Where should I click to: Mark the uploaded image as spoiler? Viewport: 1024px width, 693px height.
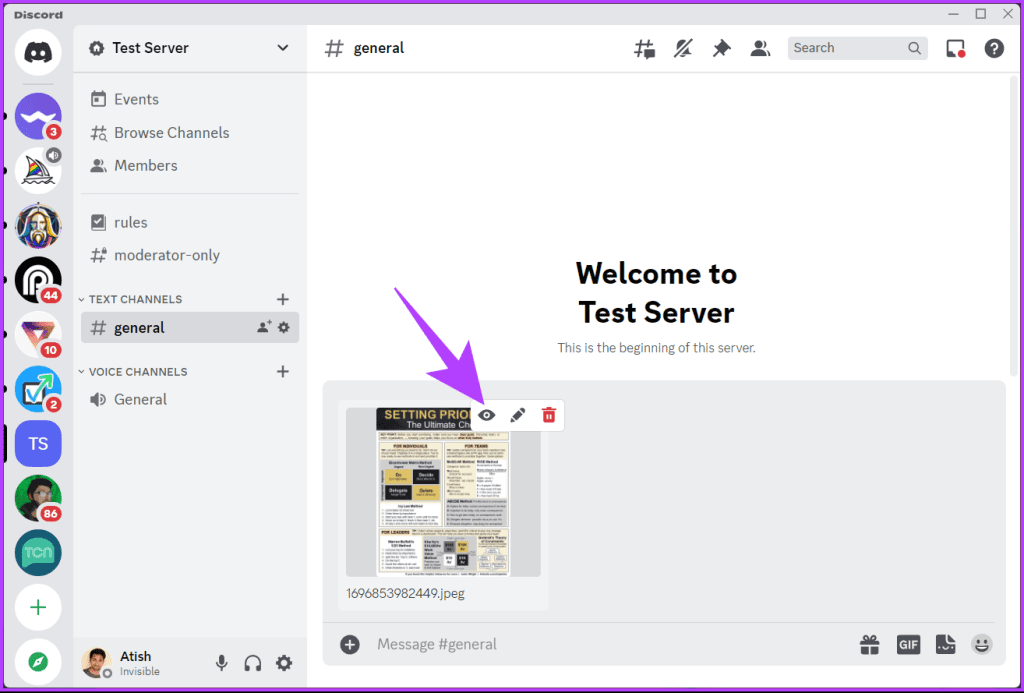coord(487,414)
